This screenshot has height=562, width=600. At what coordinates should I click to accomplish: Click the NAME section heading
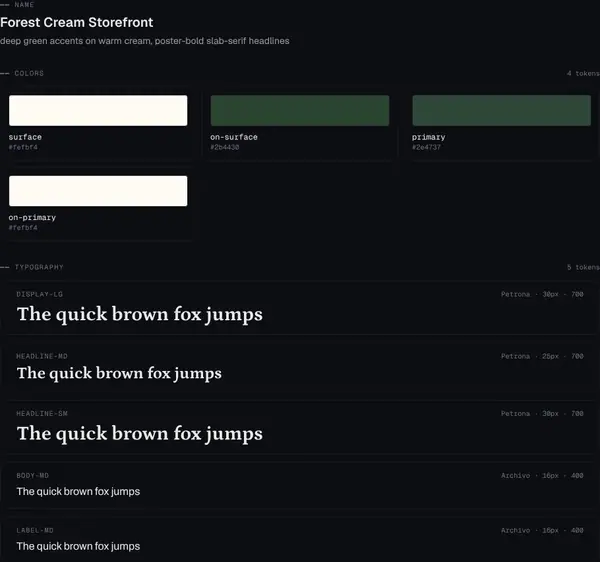pos(24,5)
